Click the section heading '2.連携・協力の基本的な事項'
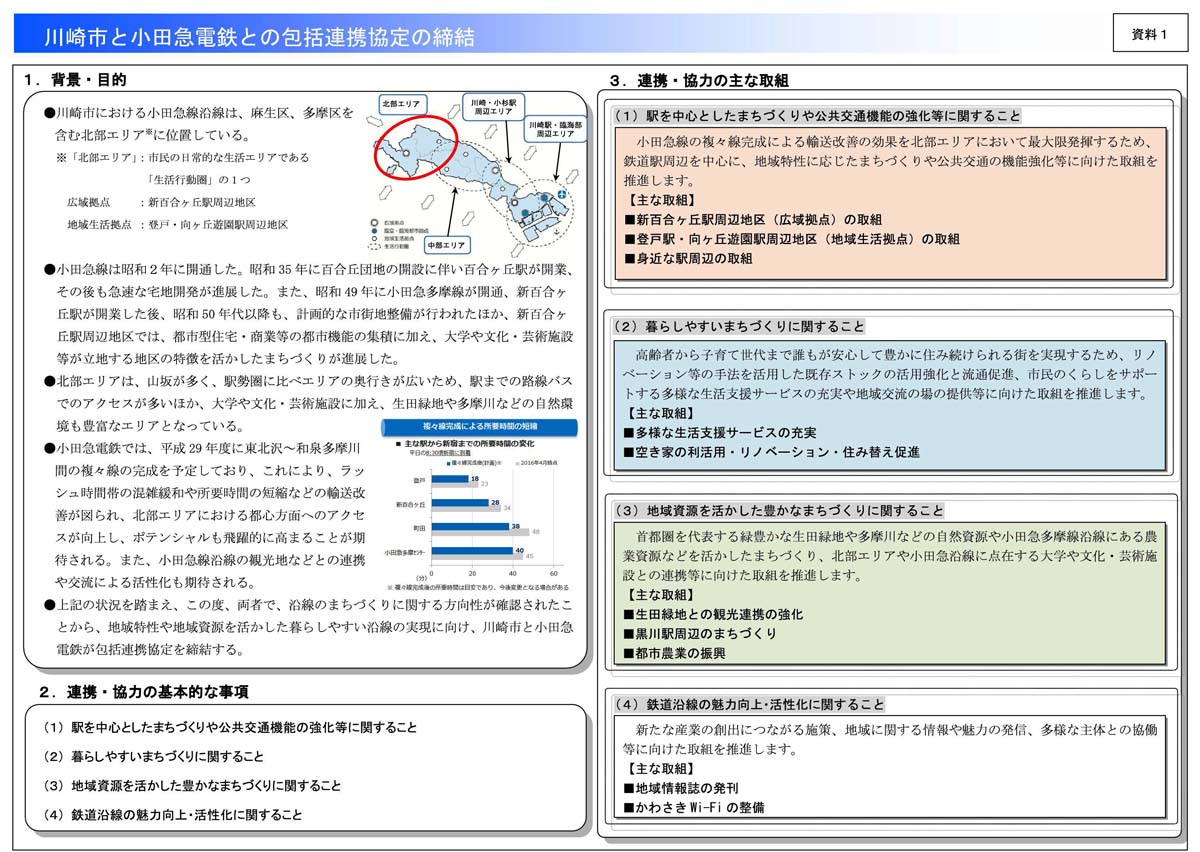 [143, 692]
